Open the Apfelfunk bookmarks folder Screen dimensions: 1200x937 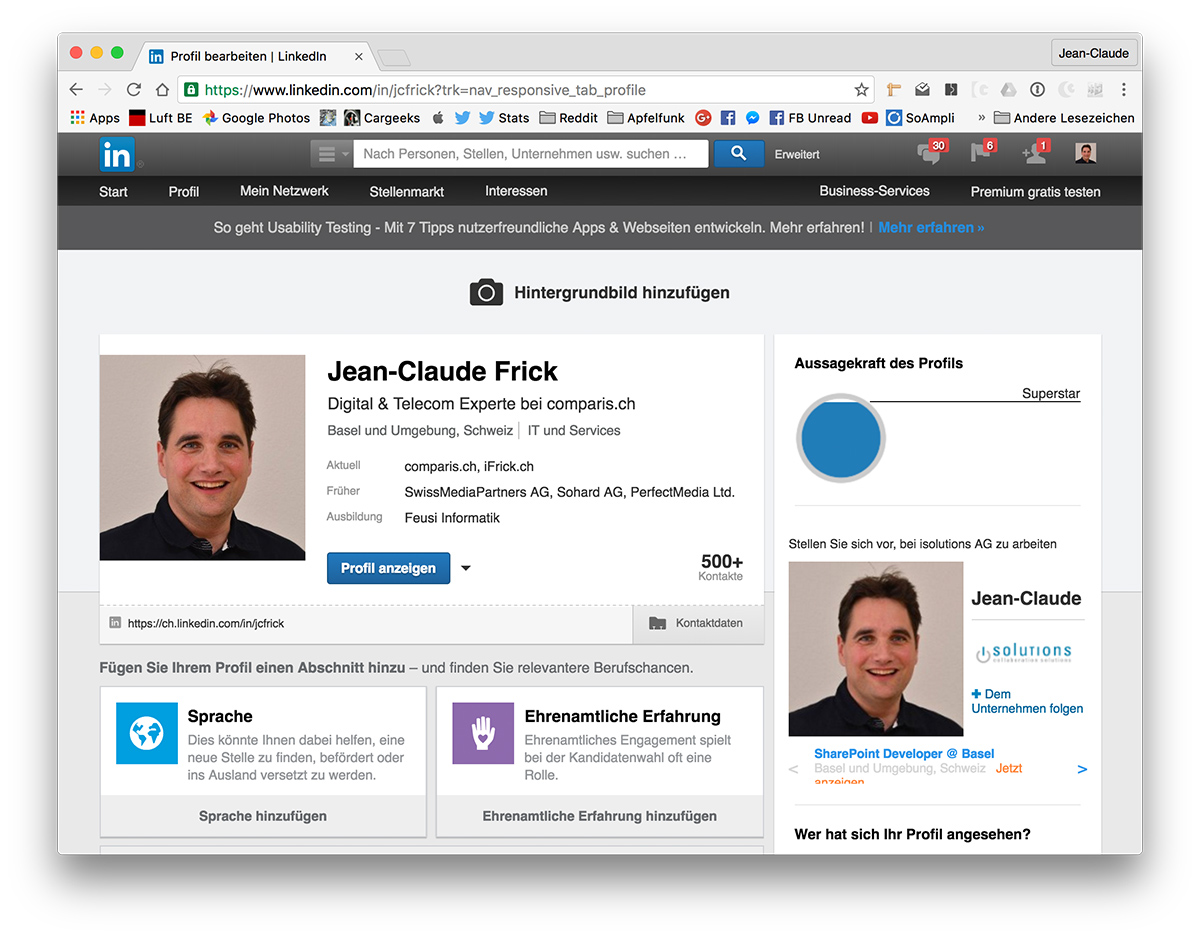point(646,118)
